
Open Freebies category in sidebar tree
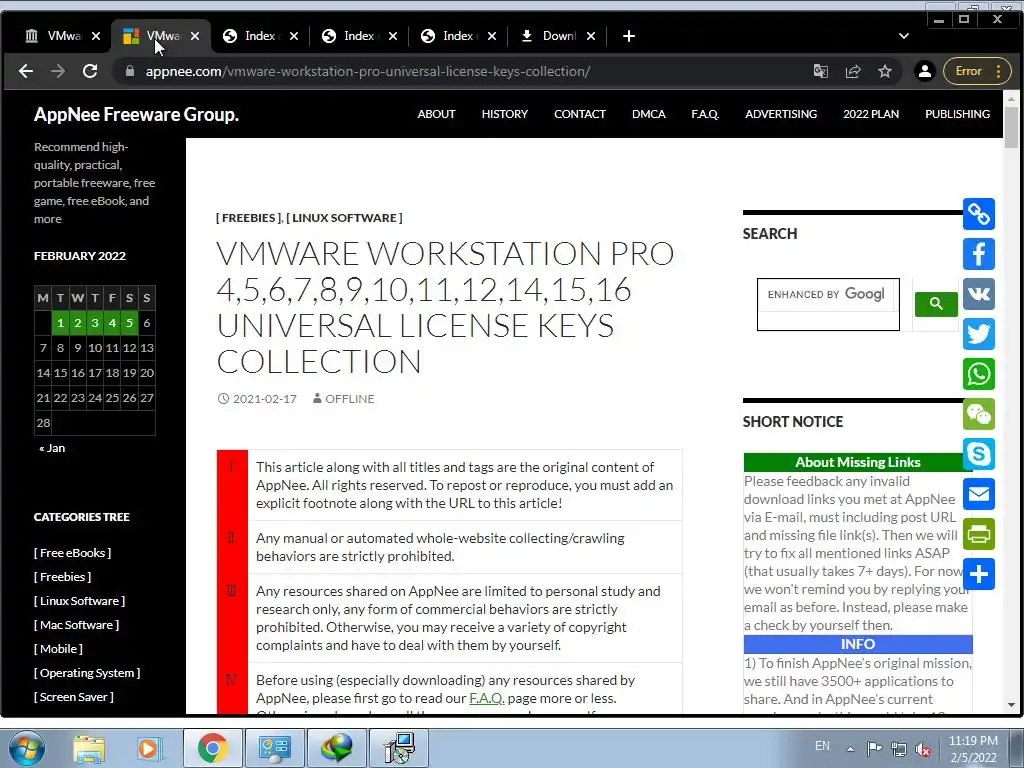63,577
